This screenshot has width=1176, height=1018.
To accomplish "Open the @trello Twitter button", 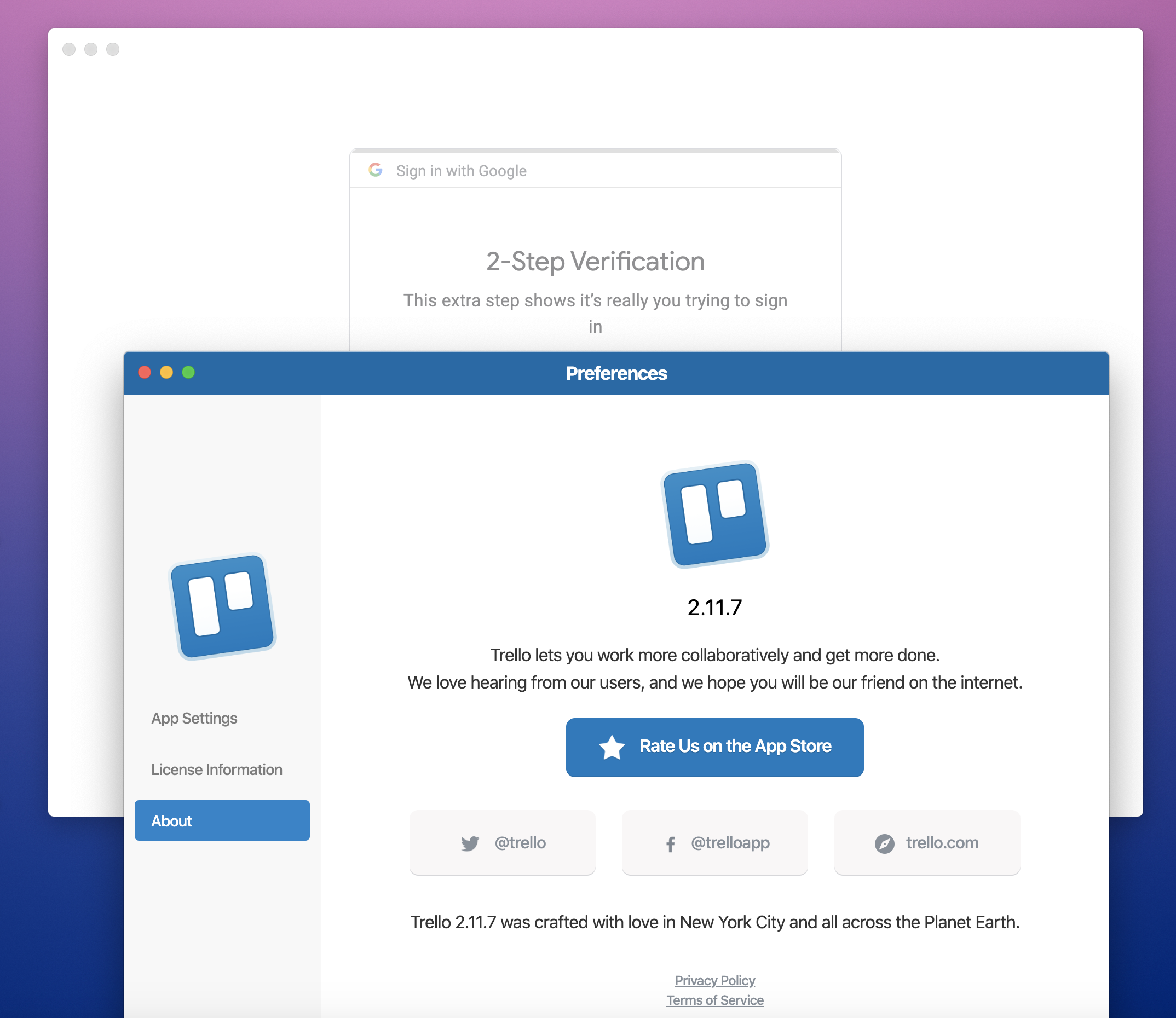I will (502, 842).
